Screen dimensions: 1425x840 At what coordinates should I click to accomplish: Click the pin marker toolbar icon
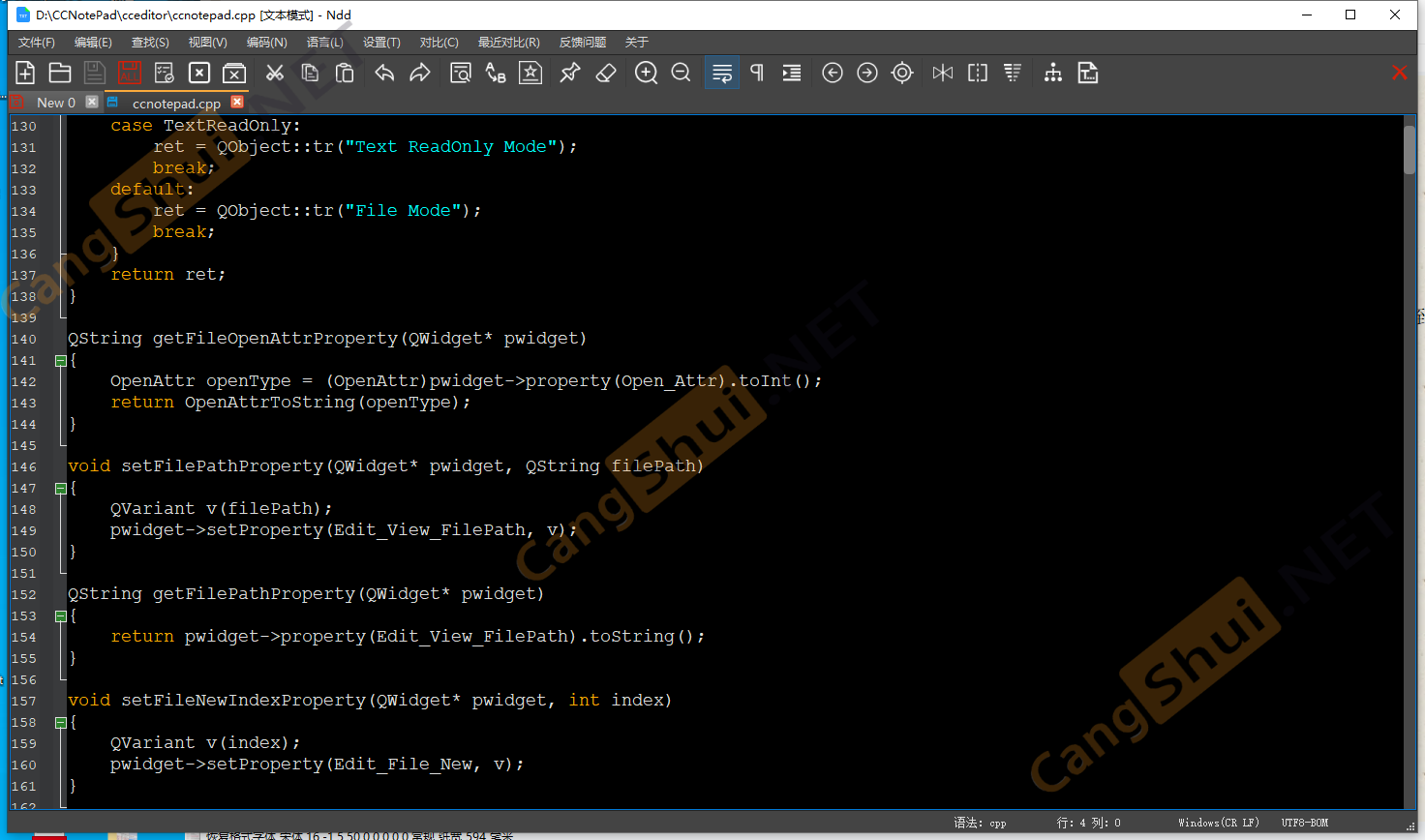(x=570, y=73)
